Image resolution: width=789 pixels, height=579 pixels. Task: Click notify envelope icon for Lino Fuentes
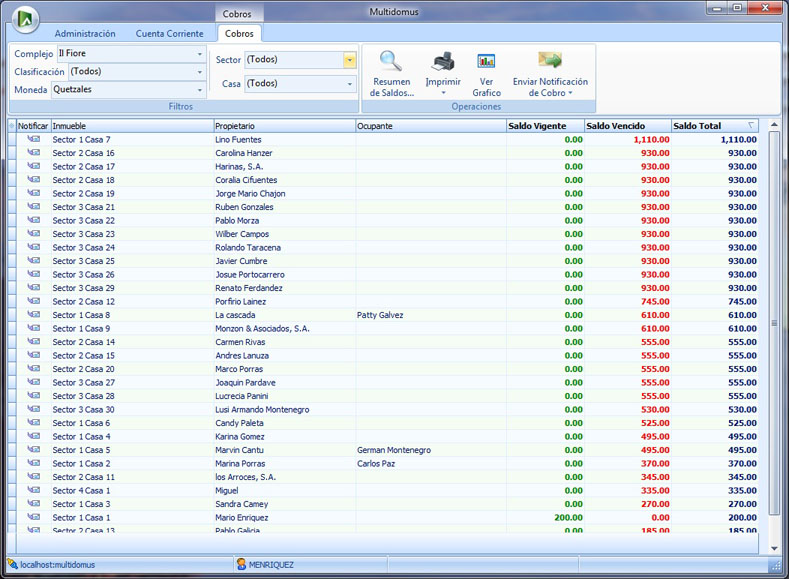[34, 140]
